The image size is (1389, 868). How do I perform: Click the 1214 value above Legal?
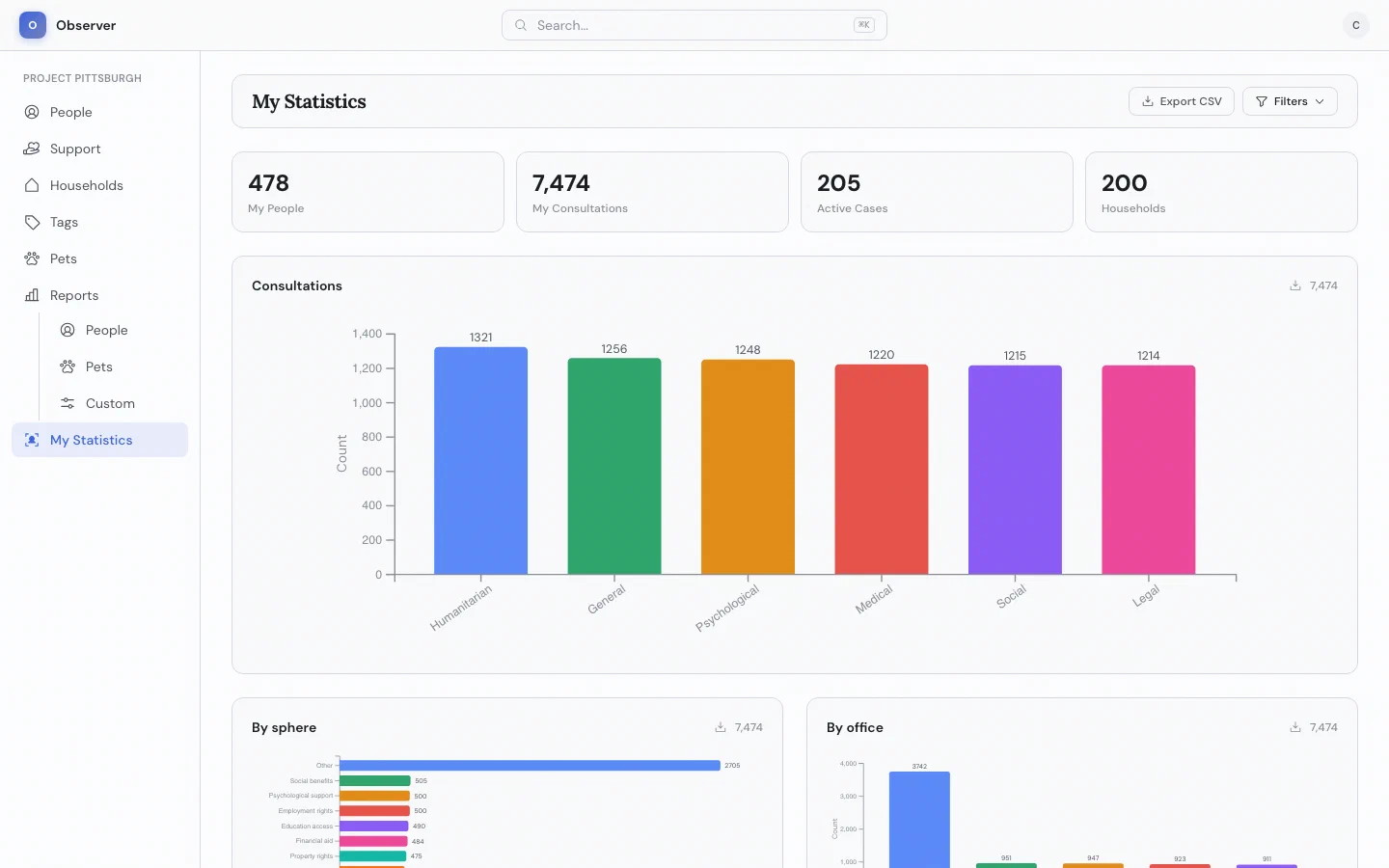point(1149,356)
